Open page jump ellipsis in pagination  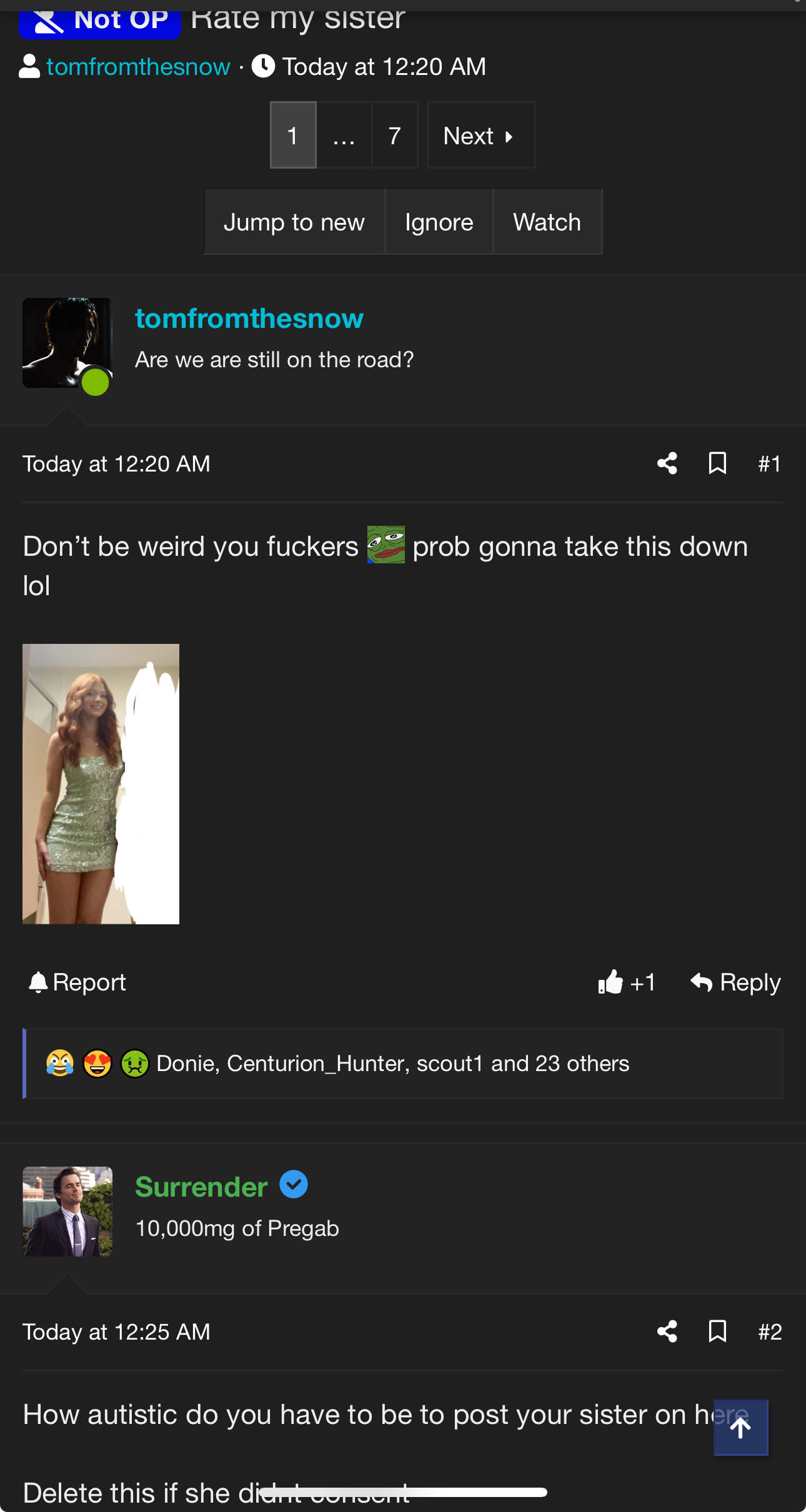[x=344, y=136]
